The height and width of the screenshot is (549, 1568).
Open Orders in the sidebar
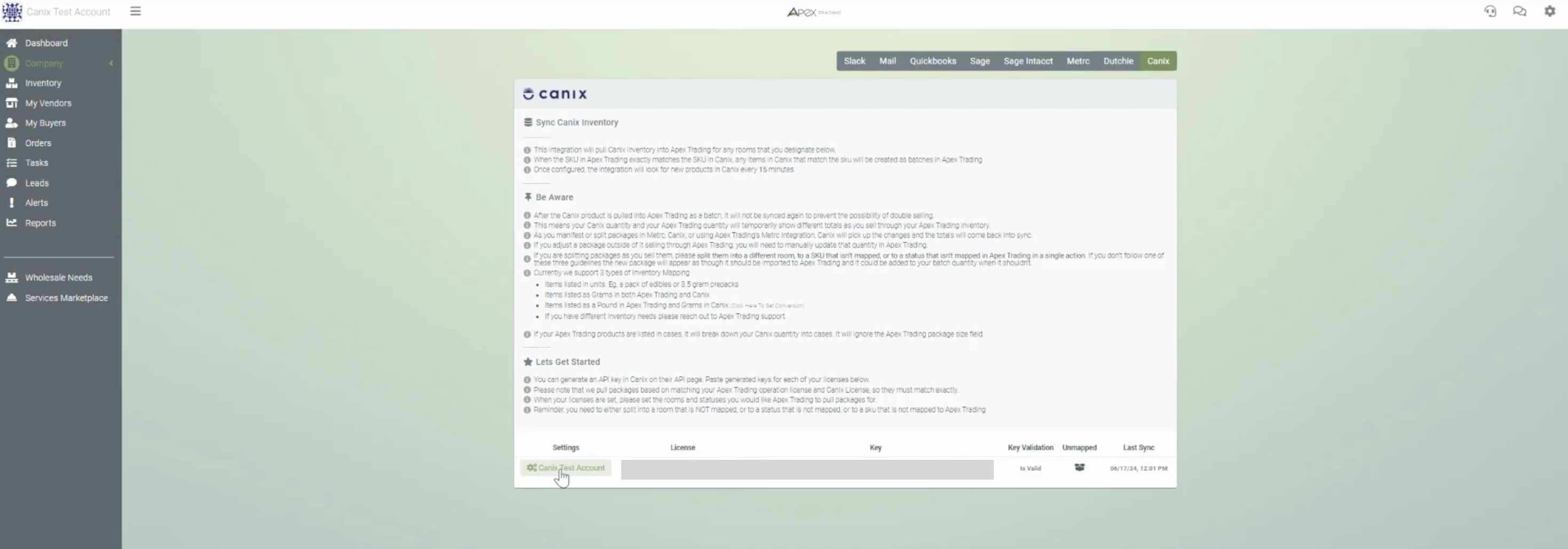point(38,143)
